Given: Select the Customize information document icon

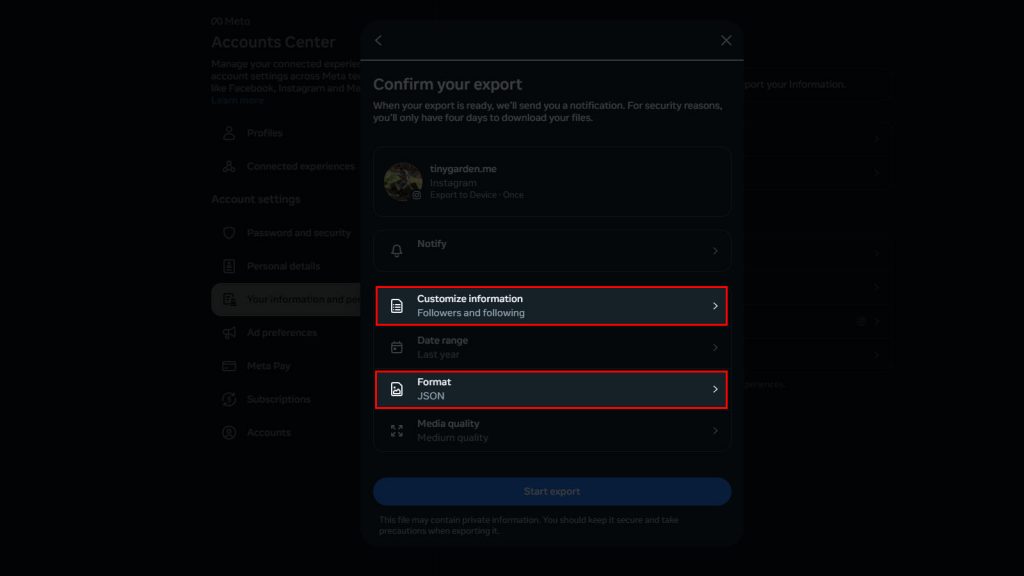Looking at the screenshot, I should (x=396, y=306).
